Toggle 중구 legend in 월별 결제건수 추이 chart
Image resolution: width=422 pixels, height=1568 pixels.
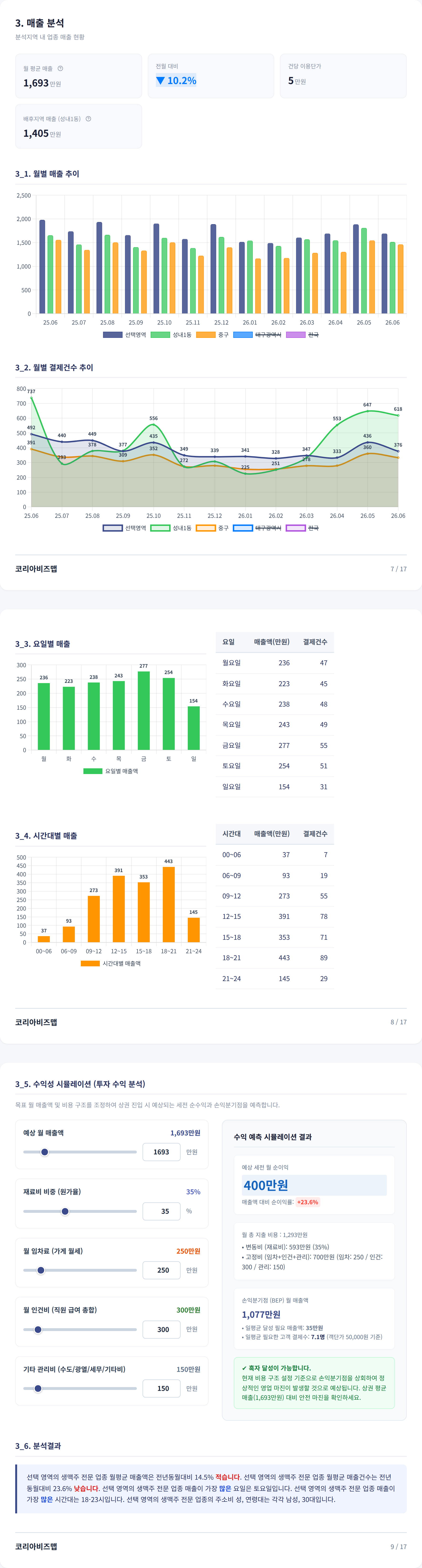pyautogui.click(x=212, y=528)
